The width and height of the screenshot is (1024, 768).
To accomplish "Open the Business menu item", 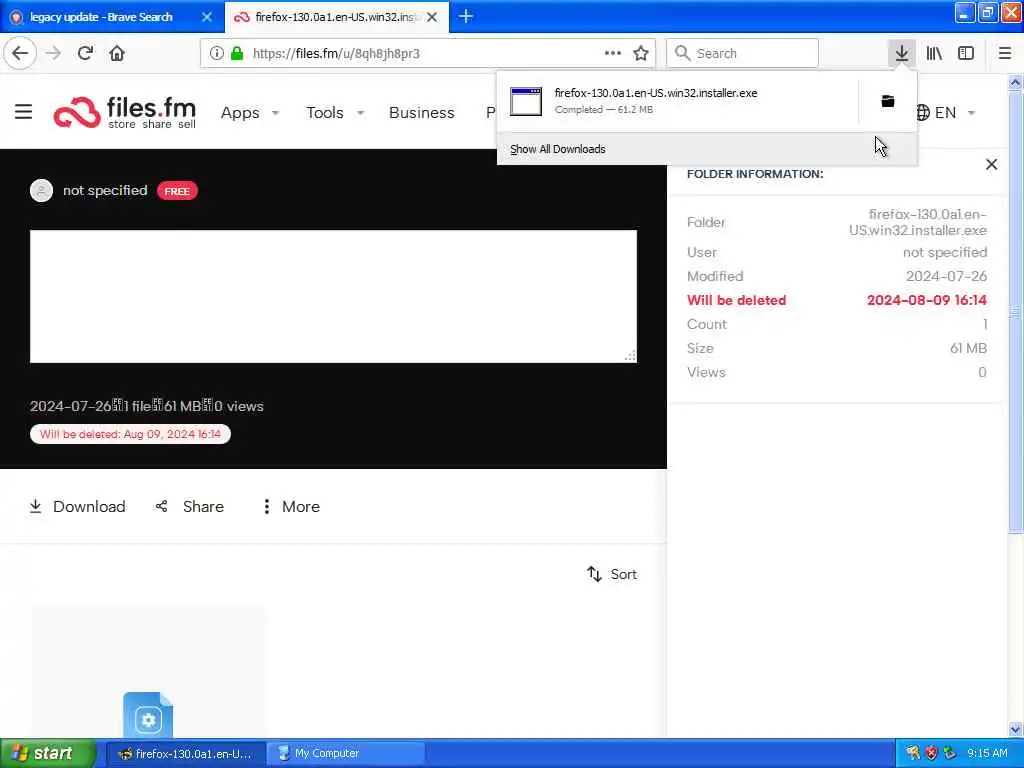I will point(421,112).
